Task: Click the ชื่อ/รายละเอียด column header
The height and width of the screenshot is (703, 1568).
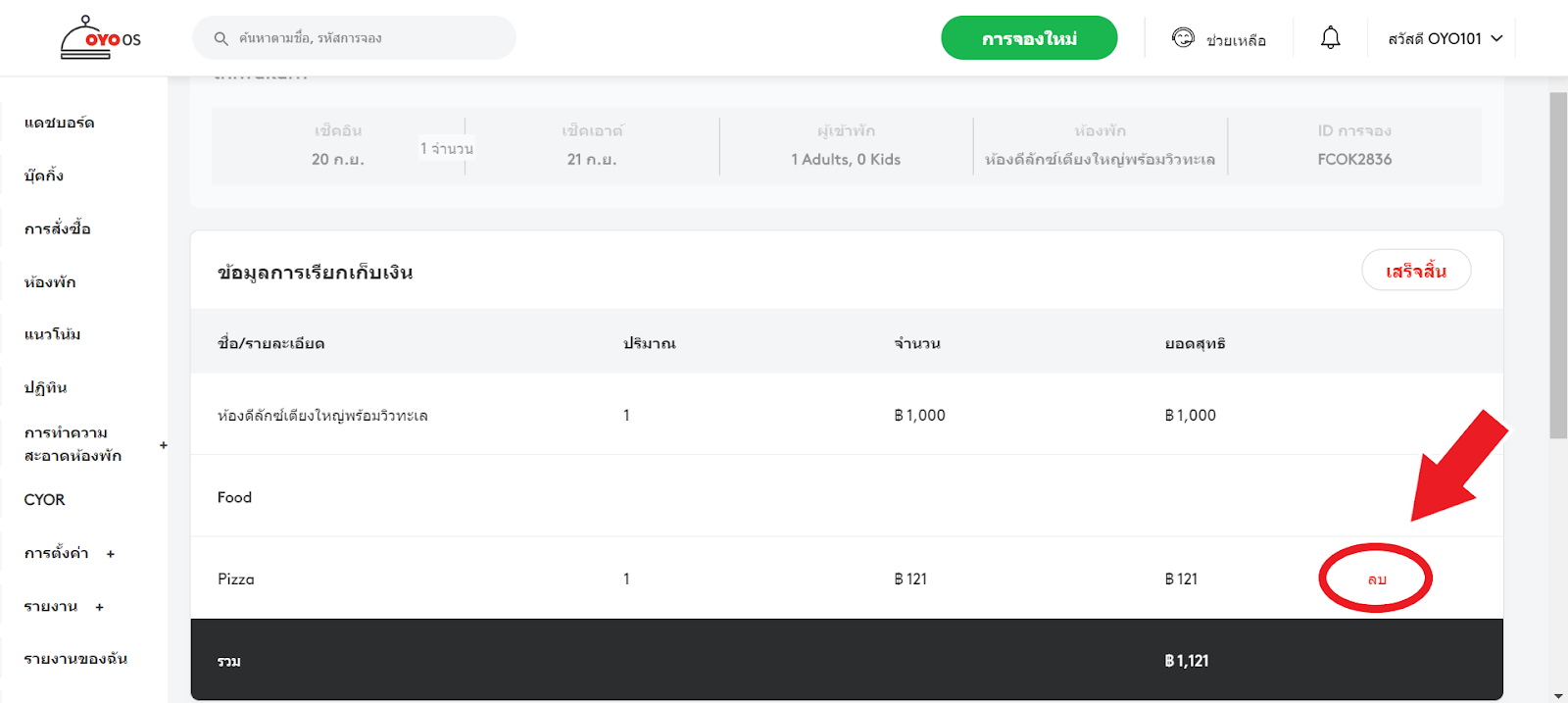Action: 271,343
